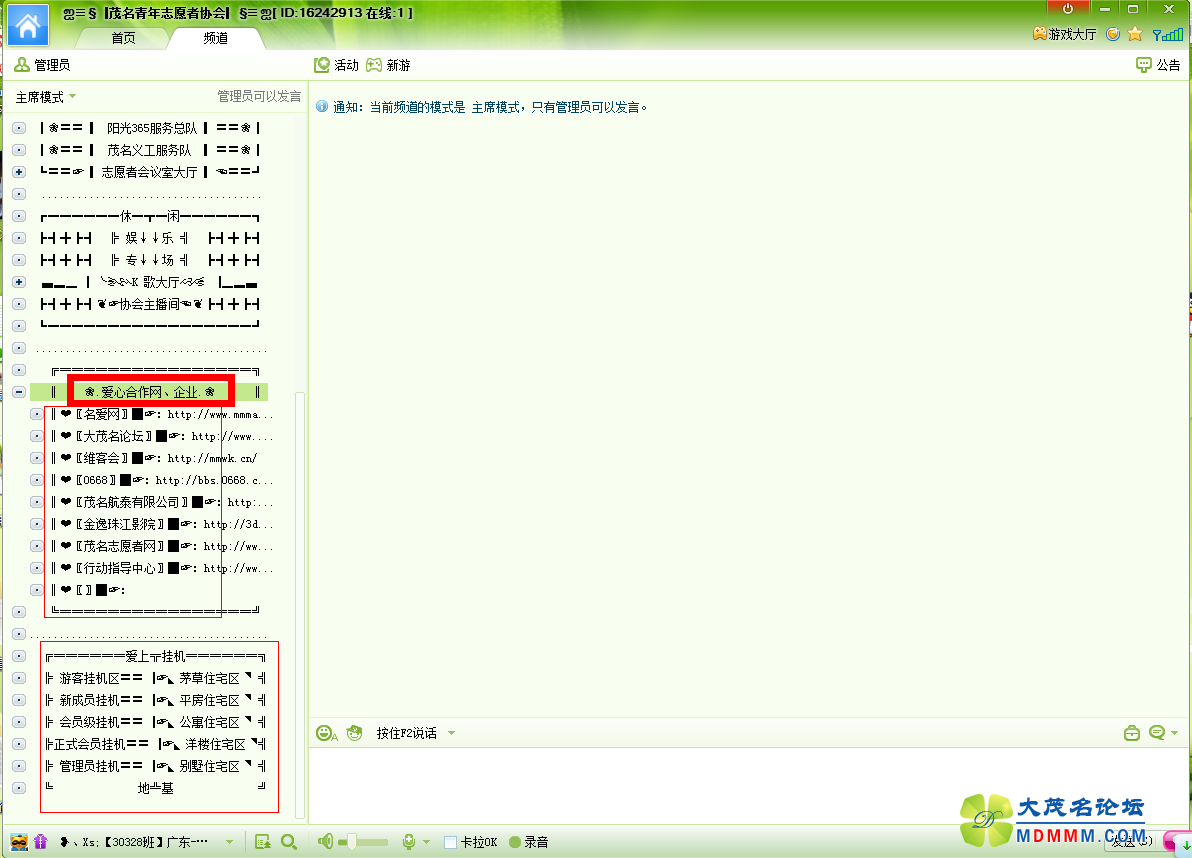Select the 协会主播间 channel

pyautogui.click(x=150, y=304)
